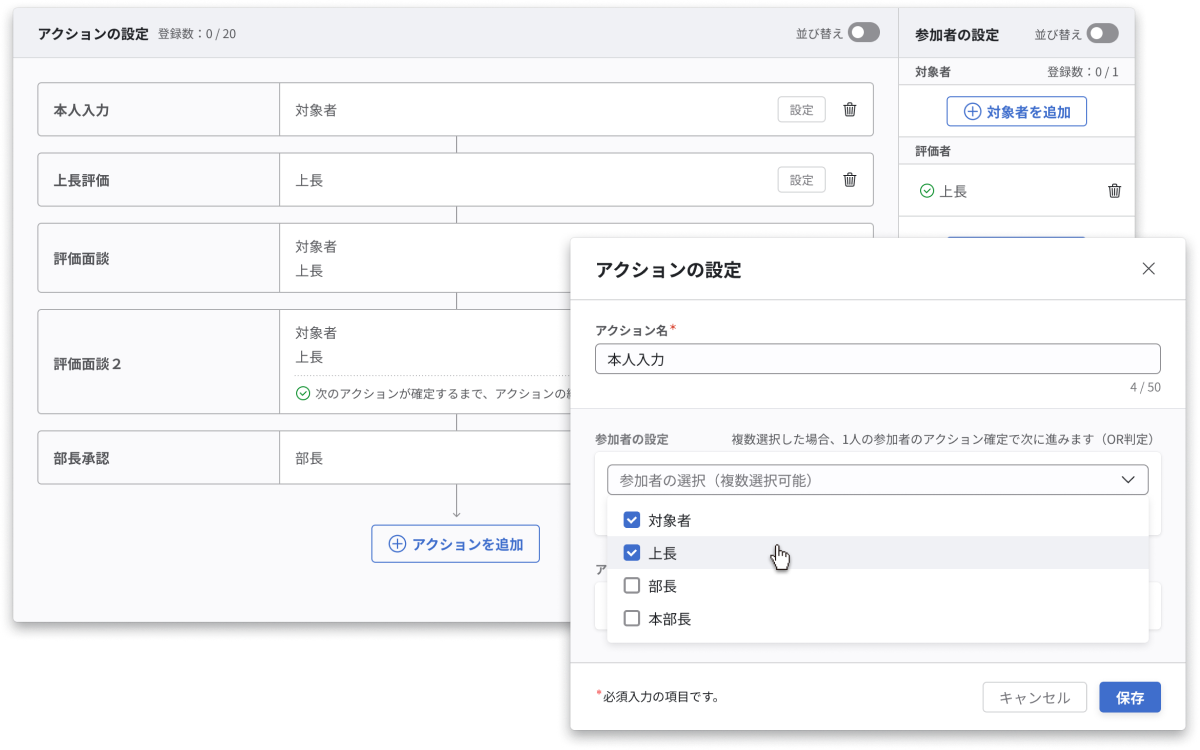Image resolution: width=1200 pixels, height=750 pixels.
Task: Toggle 並び替え switch in action settings header
Action: click(863, 33)
